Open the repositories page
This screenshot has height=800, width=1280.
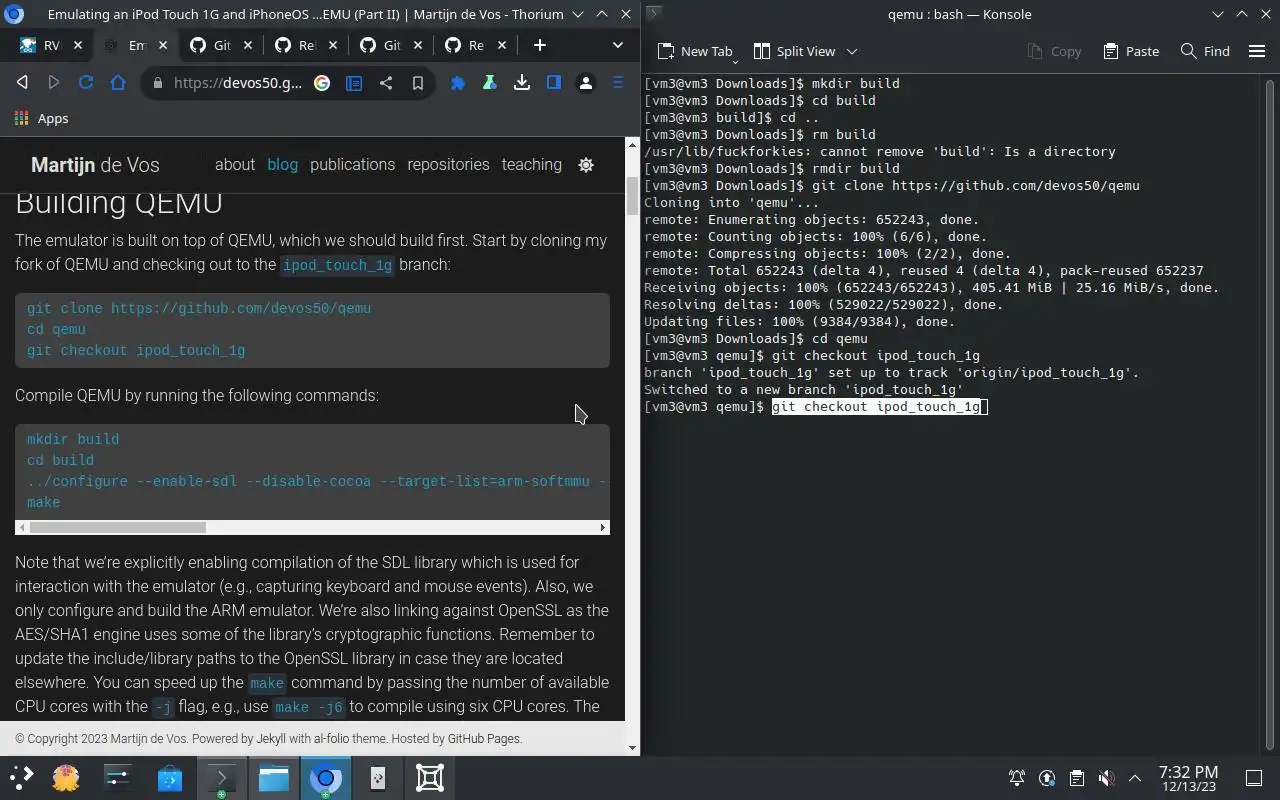click(448, 165)
